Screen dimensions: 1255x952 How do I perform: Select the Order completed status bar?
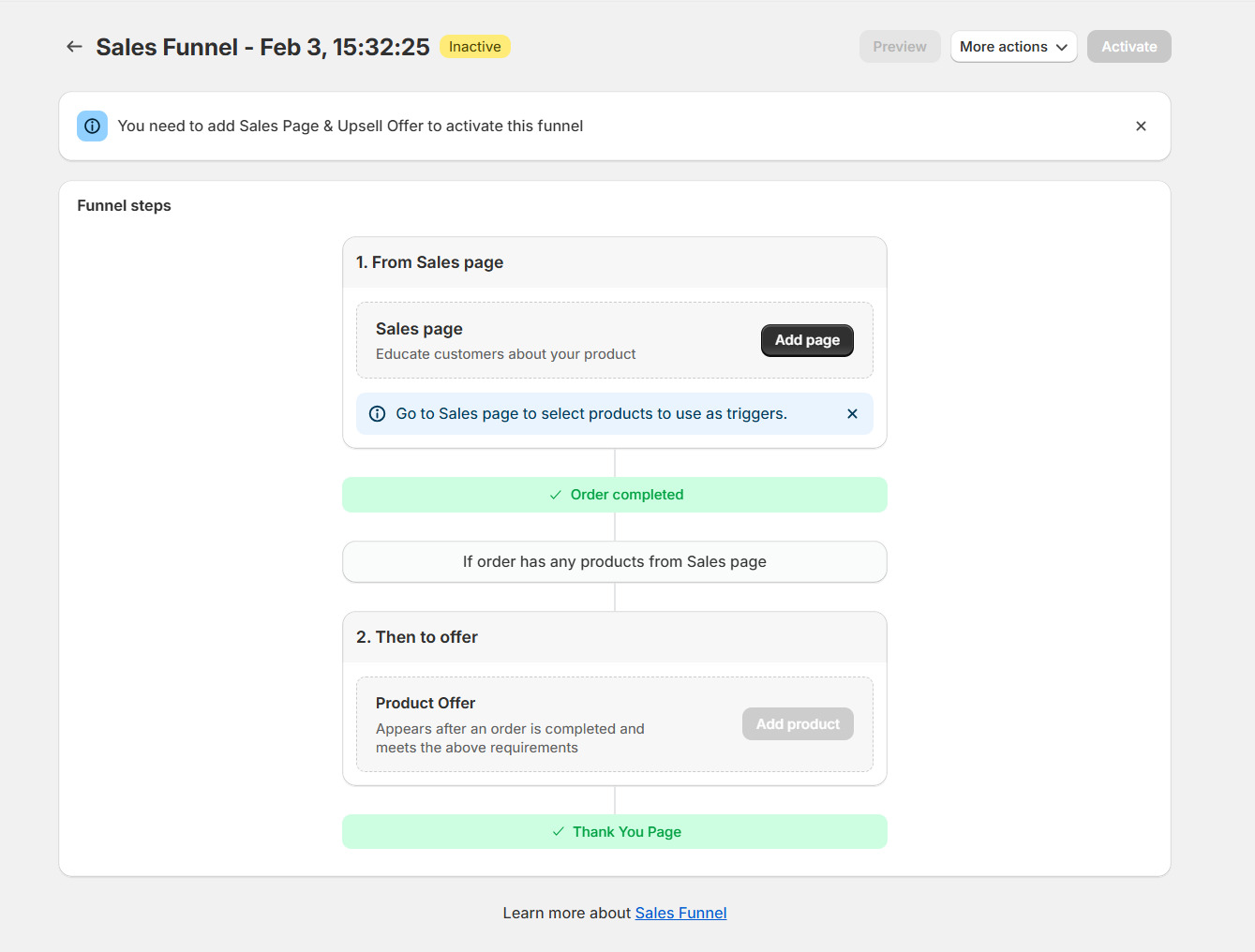click(615, 494)
